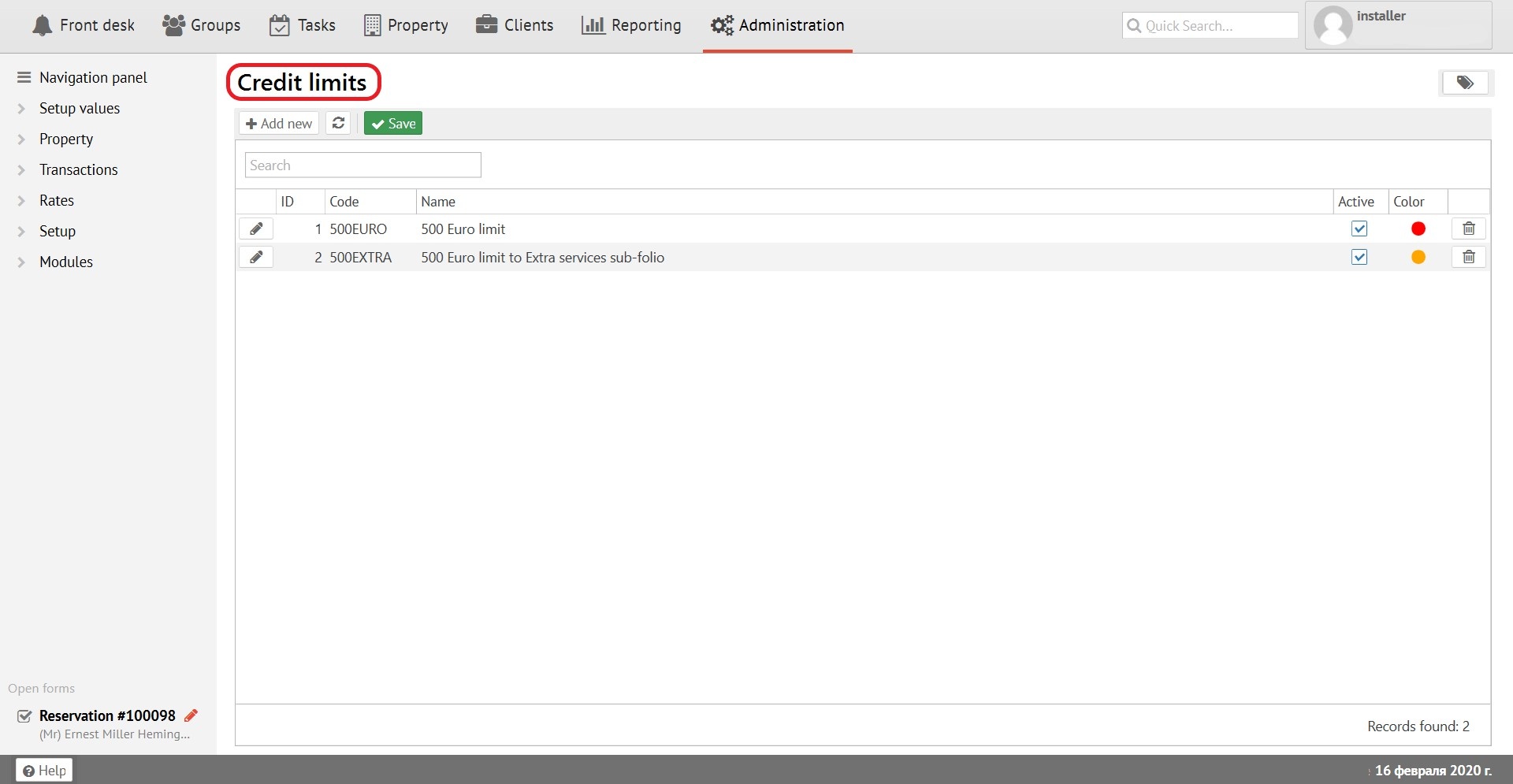This screenshot has height=784, width=1513.
Task: Click the Groups people icon
Action: 173,25
